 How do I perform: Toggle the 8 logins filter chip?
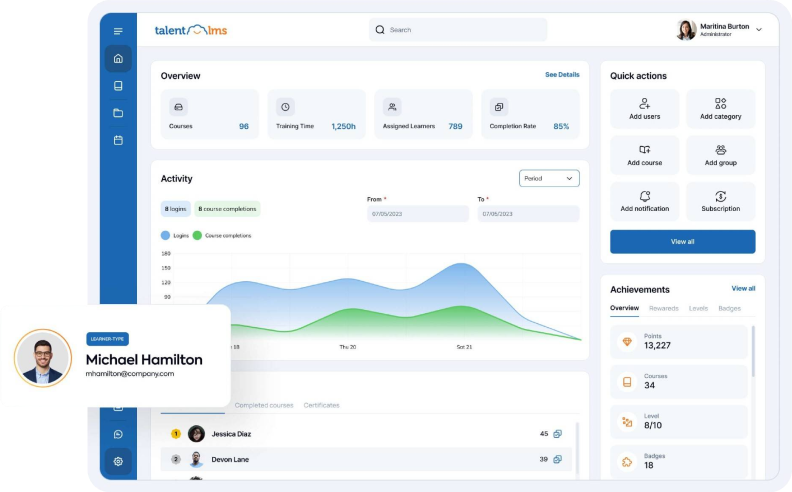pyautogui.click(x=175, y=209)
